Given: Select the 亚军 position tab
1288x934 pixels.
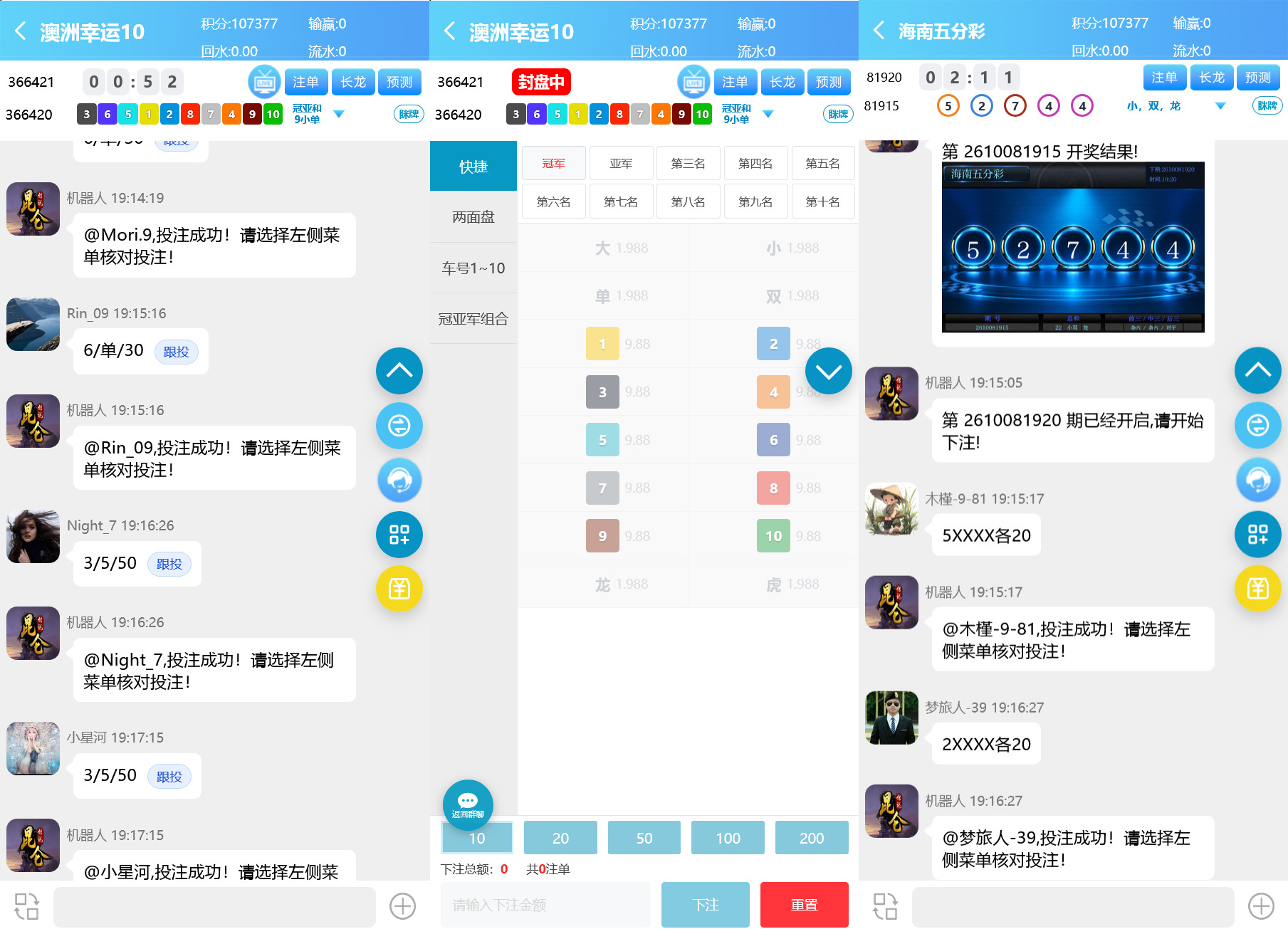Looking at the screenshot, I should pos(621,164).
